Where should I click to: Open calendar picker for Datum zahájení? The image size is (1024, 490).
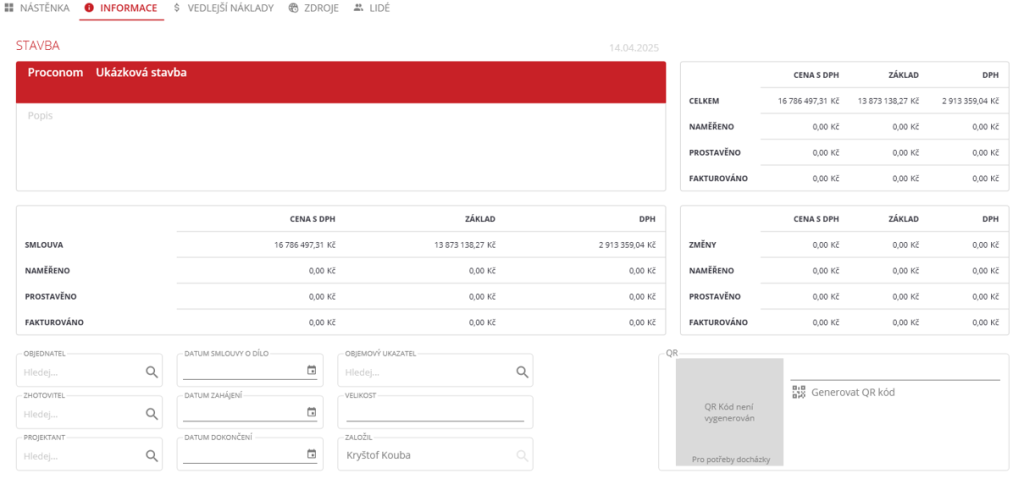pyautogui.click(x=311, y=412)
